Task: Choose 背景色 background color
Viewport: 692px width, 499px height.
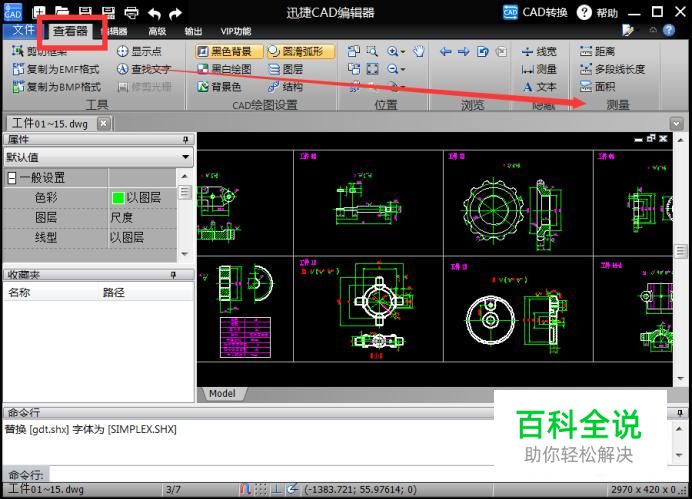Action: pos(219,87)
